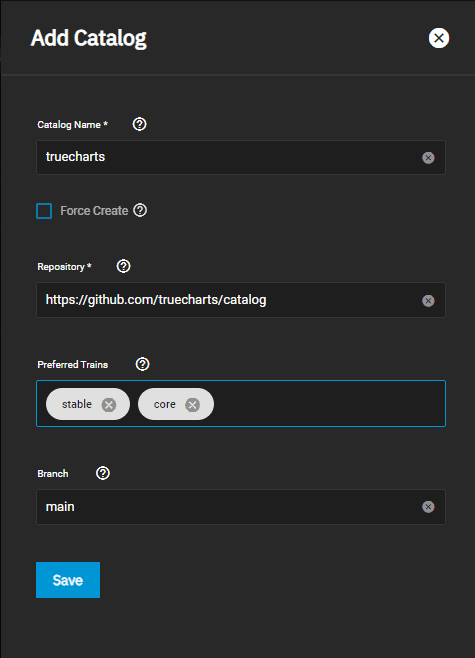This screenshot has height=658, width=475.
Task: Remove the stable train chip
Action: point(109,405)
